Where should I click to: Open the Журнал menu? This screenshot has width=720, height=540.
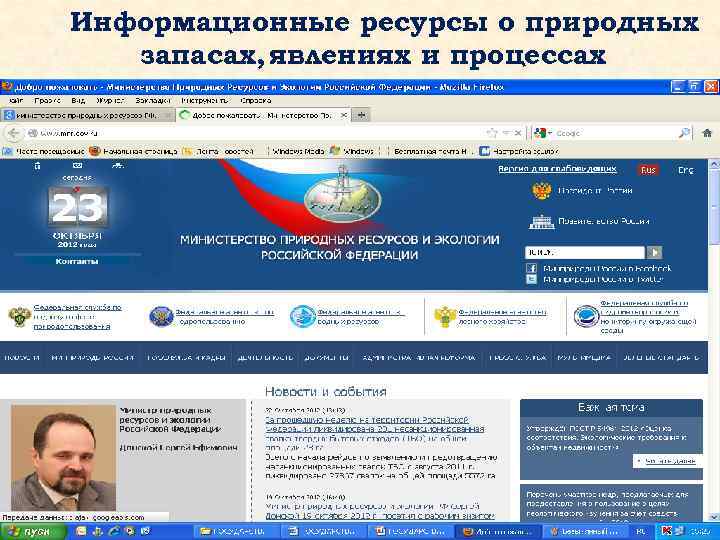tap(110, 101)
